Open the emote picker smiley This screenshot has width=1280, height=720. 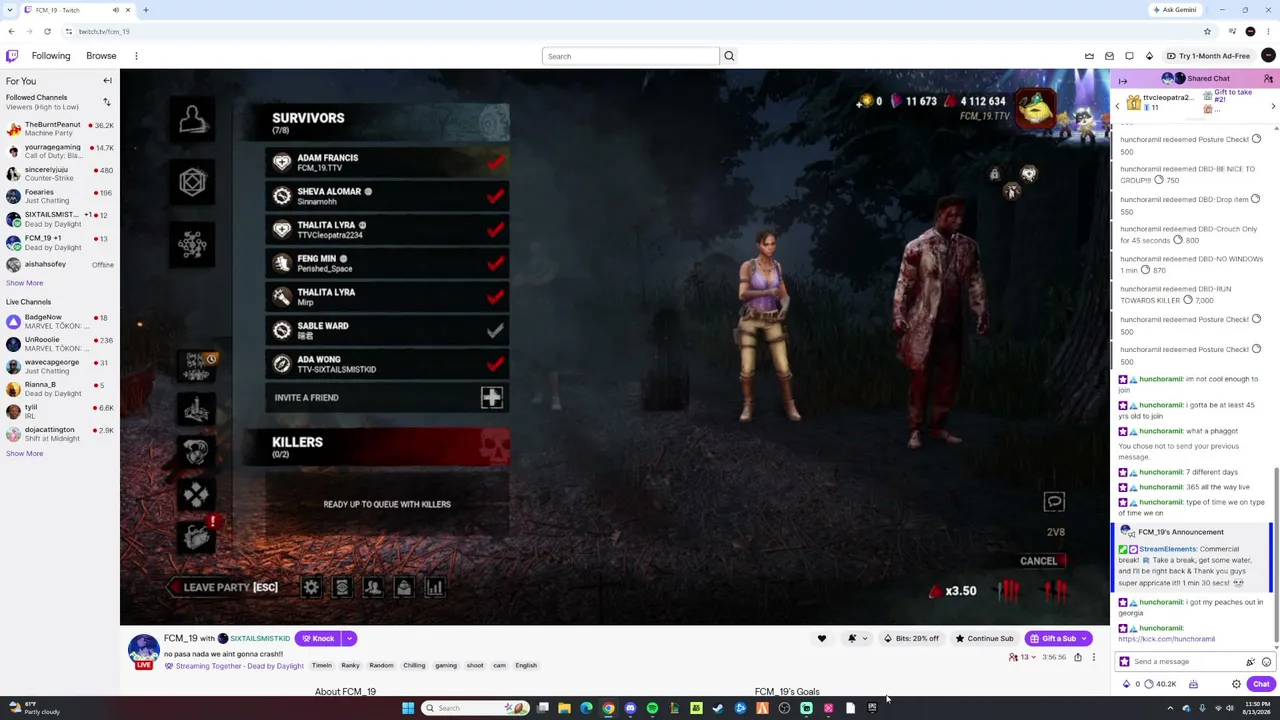coord(1266,661)
